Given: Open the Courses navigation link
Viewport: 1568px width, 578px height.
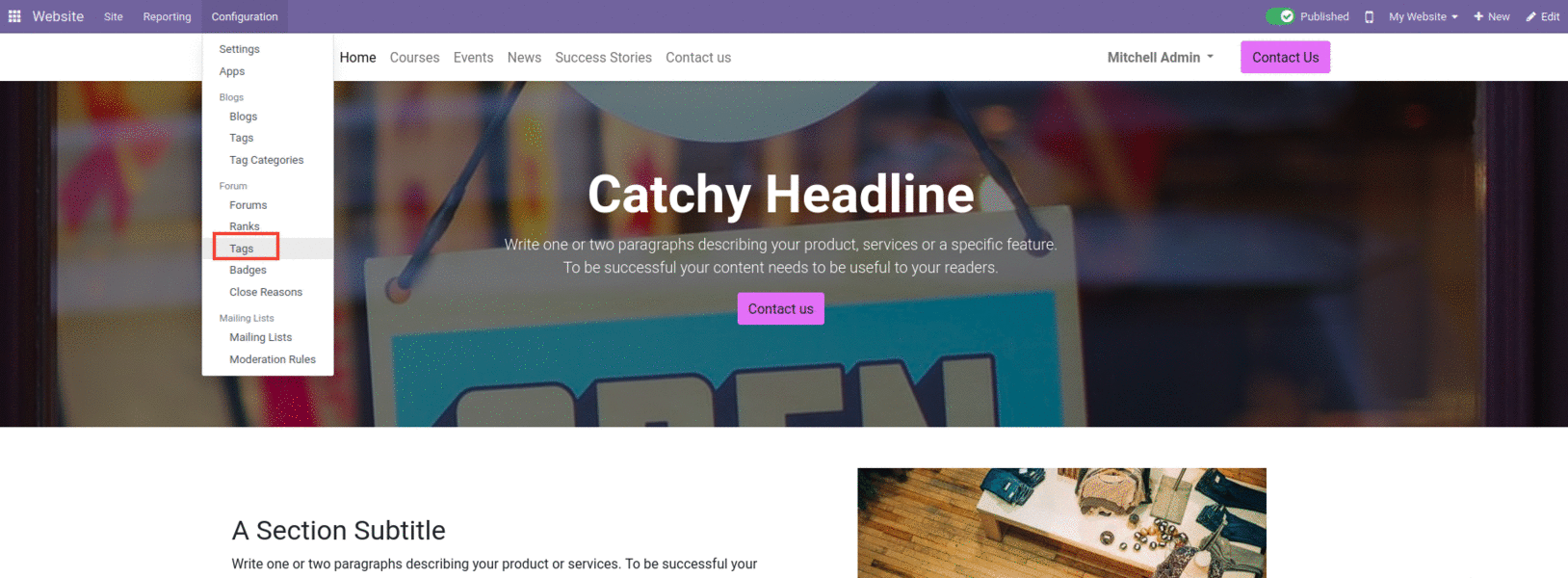Looking at the screenshot, I should (x=414, y=58).
